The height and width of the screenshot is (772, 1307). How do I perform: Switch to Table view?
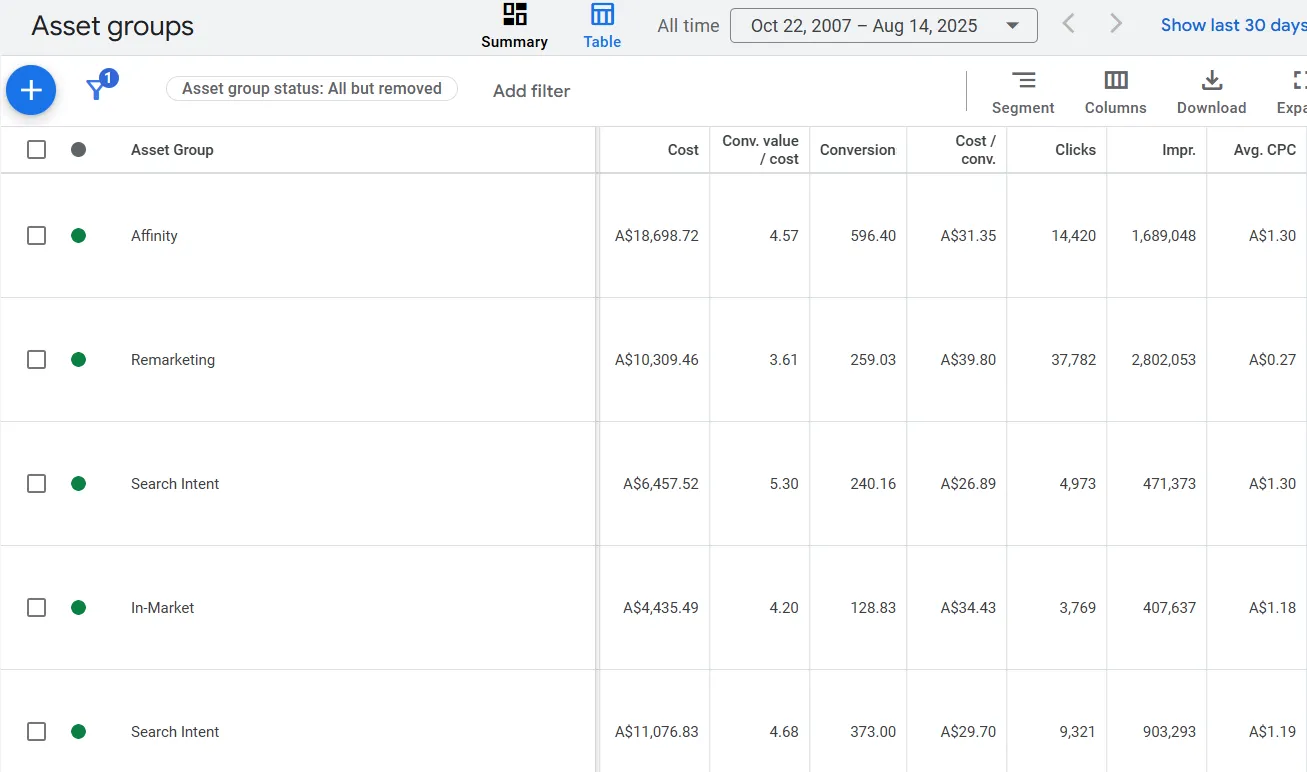tap(602, 25)
